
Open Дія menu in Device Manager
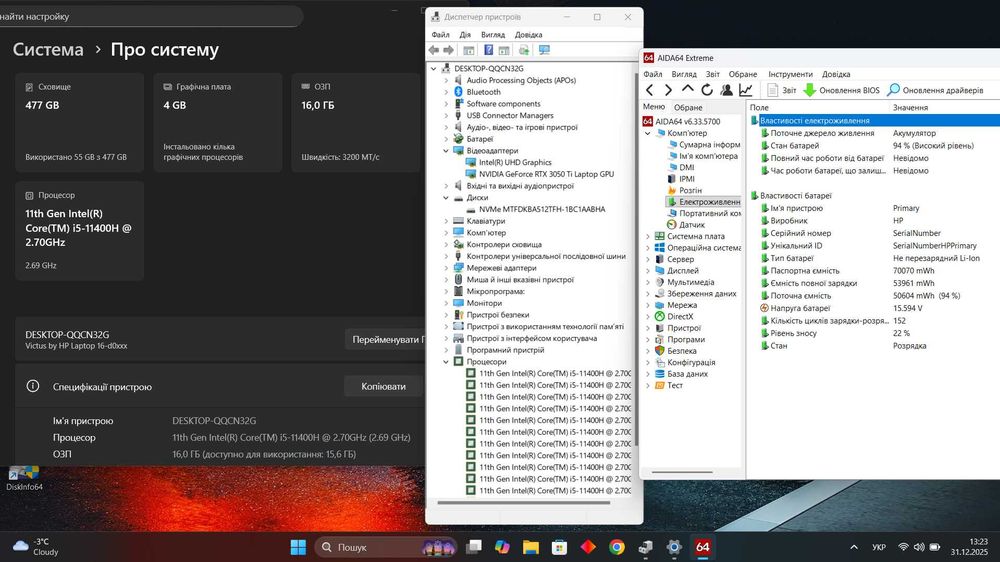coord(465,34)
